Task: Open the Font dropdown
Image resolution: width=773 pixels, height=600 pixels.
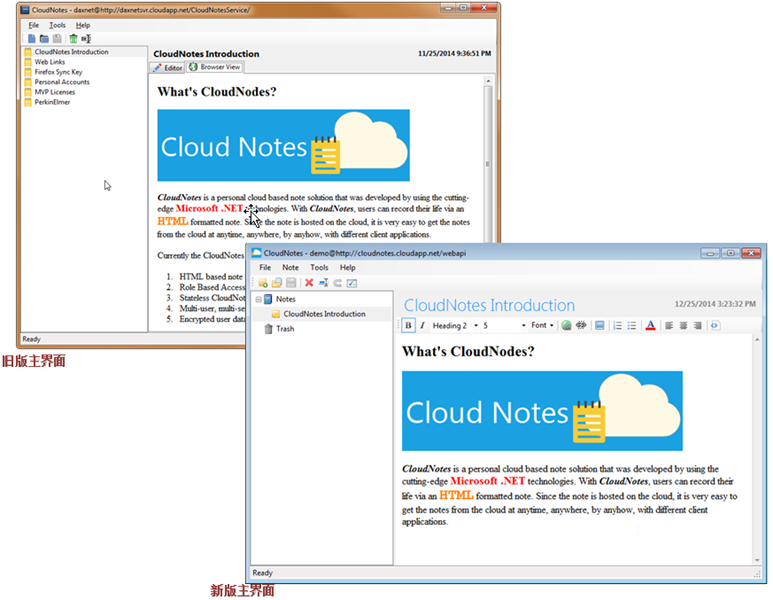Action: coord(542,325)
